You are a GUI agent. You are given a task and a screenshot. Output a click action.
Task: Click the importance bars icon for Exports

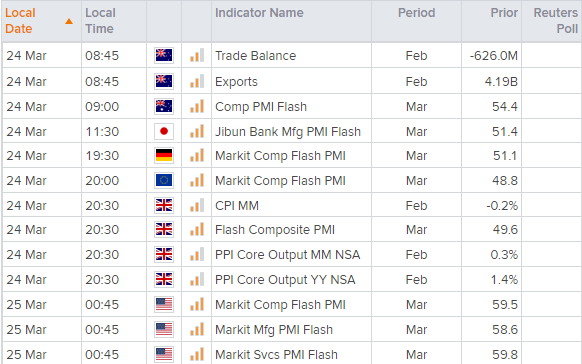[x=197, y=81]
